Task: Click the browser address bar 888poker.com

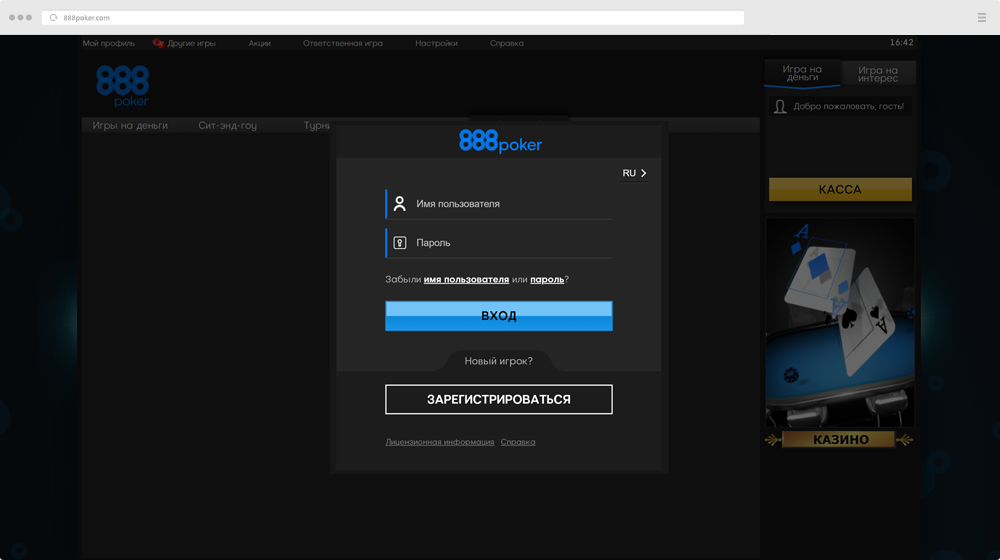Action: point(393,18)
